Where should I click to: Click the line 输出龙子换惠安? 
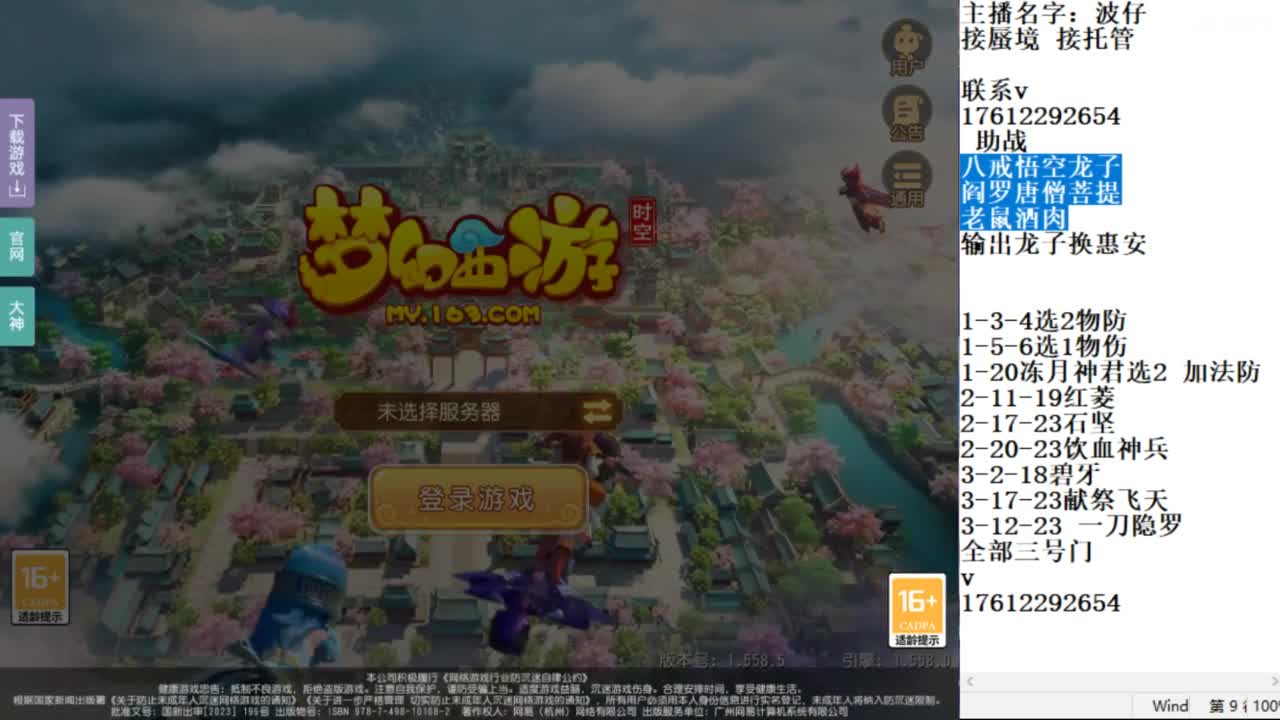[1053, 244]
